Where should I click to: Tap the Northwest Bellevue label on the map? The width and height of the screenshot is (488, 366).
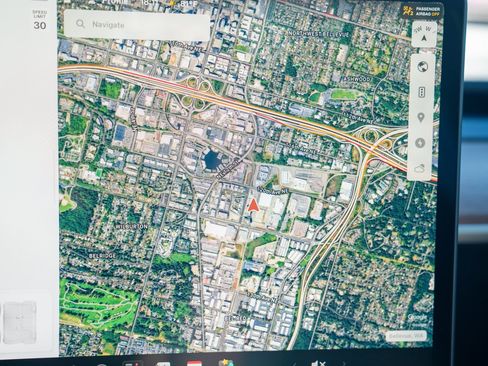(318, 34)
